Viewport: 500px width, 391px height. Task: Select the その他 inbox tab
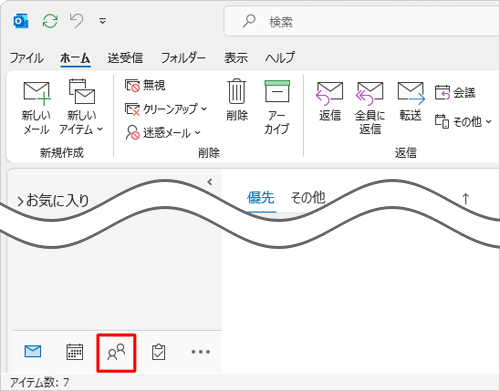tap(308, 198)
